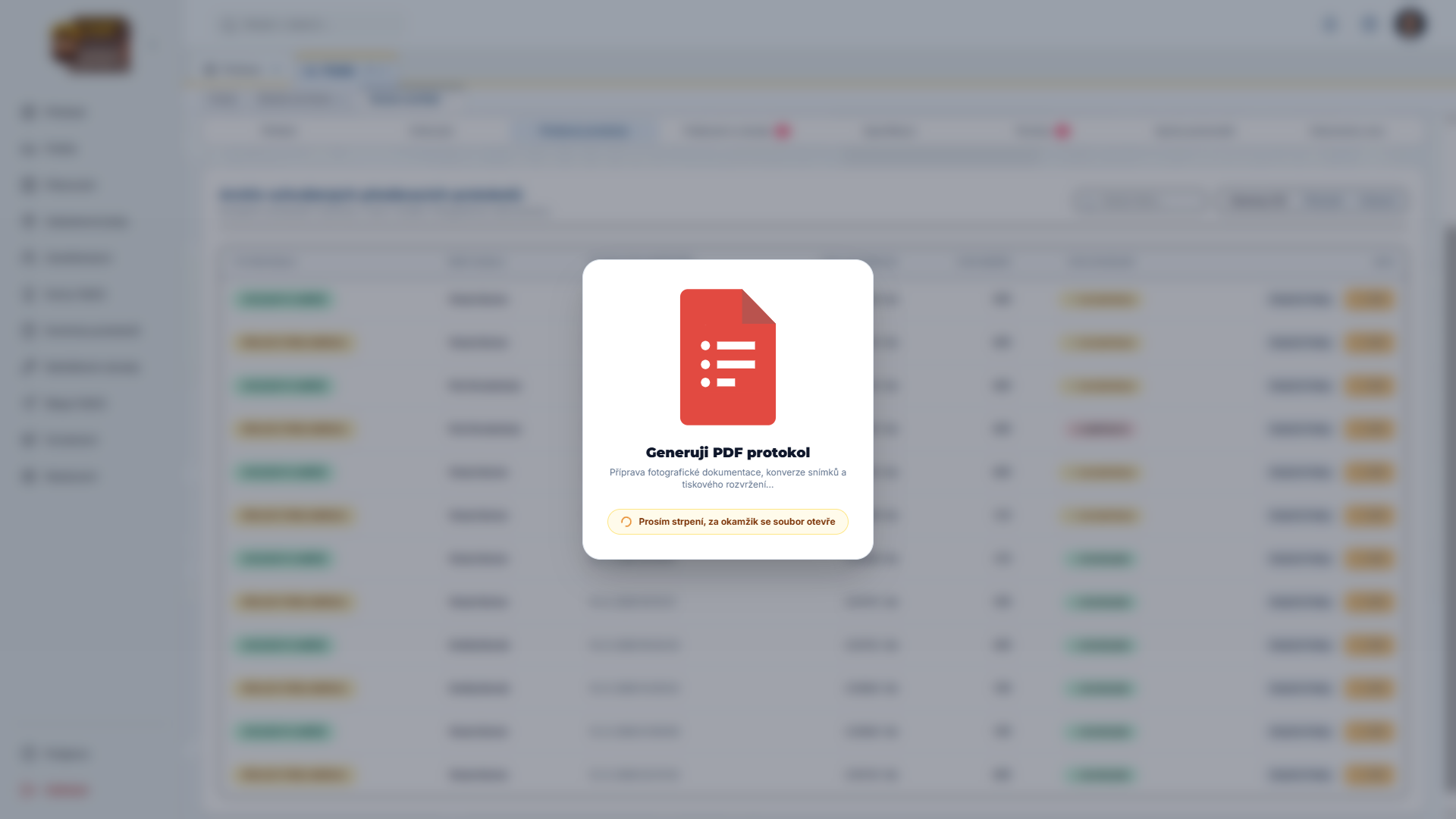Click the "Prosím strpení, za okamžik se soubor otevře" notice

pos(728,522)
